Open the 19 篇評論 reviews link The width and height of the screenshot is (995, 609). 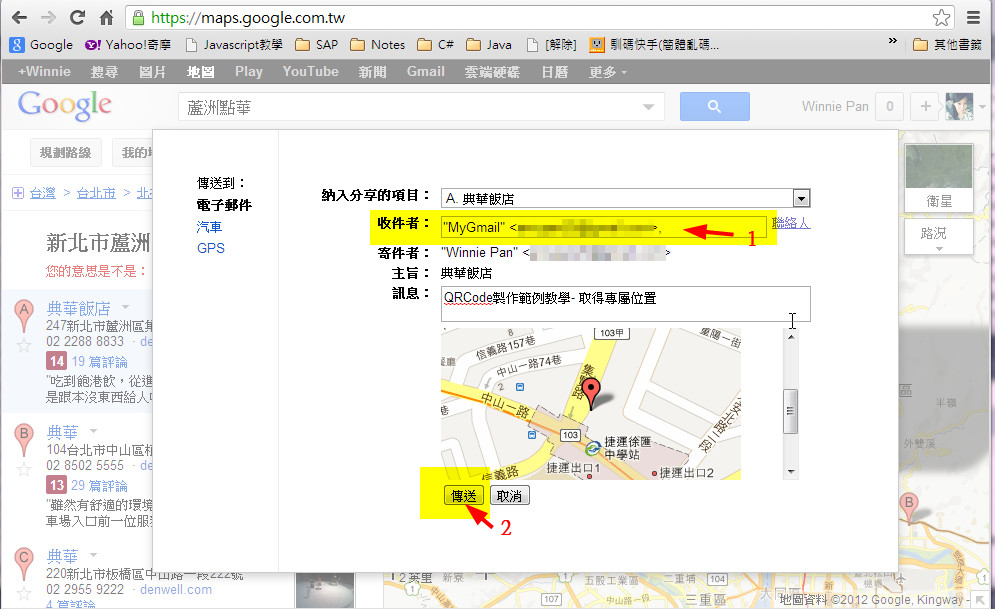pyautogui.click(x=99, y=362)
